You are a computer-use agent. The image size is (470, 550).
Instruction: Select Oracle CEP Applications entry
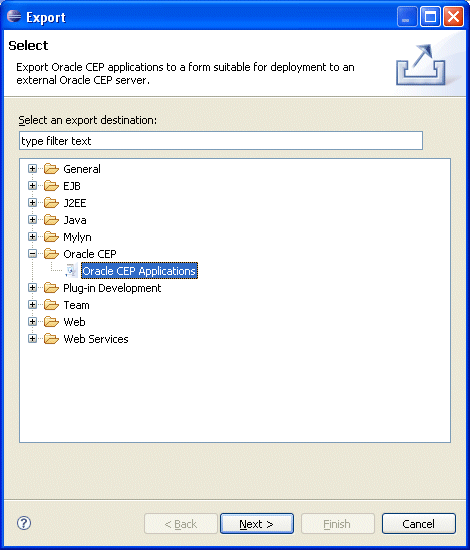pos(139,271)
